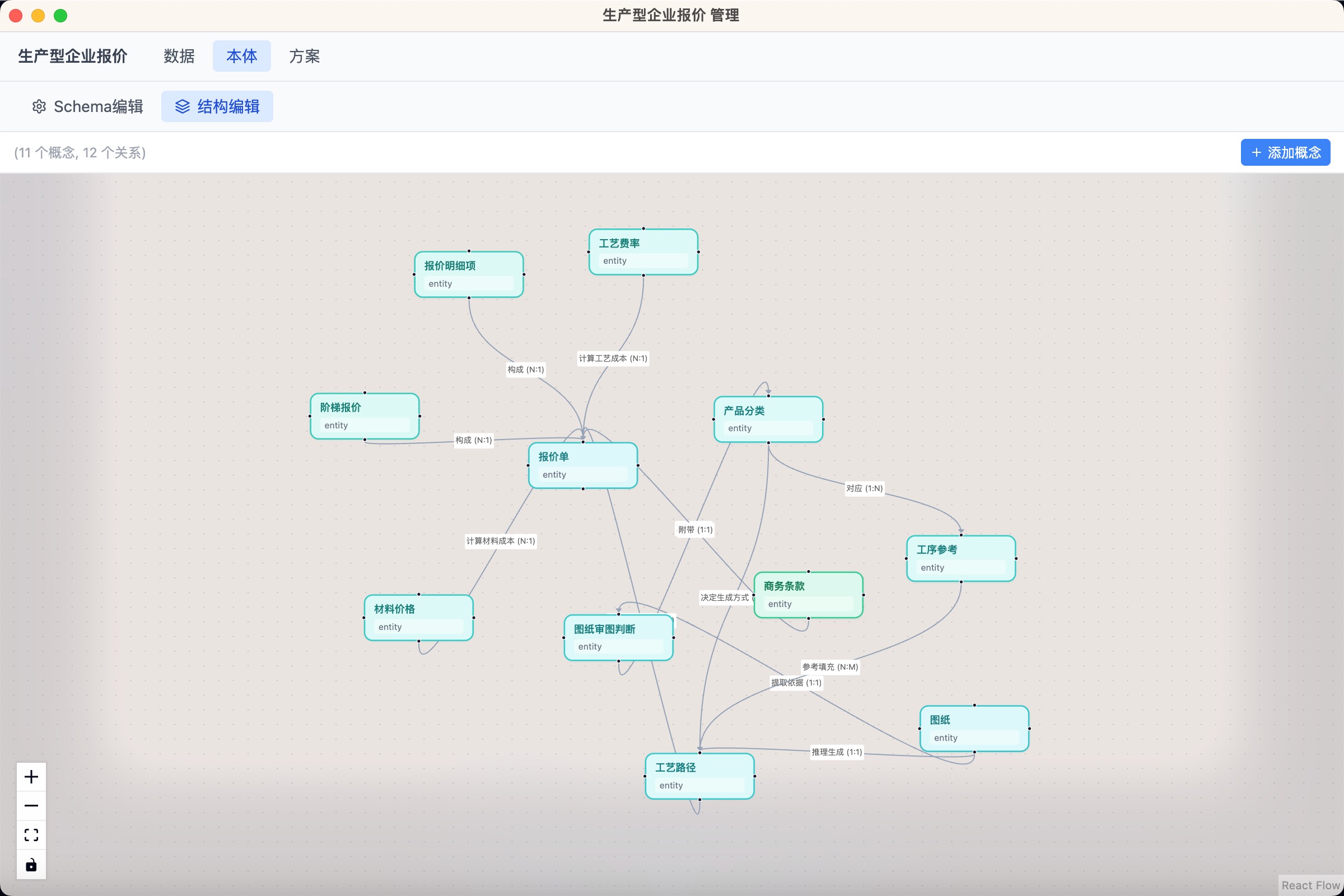Click the 提取依据 (1:1) edge label
Image resolution: width=1344 pixels, height=896 pixels.
796,682
